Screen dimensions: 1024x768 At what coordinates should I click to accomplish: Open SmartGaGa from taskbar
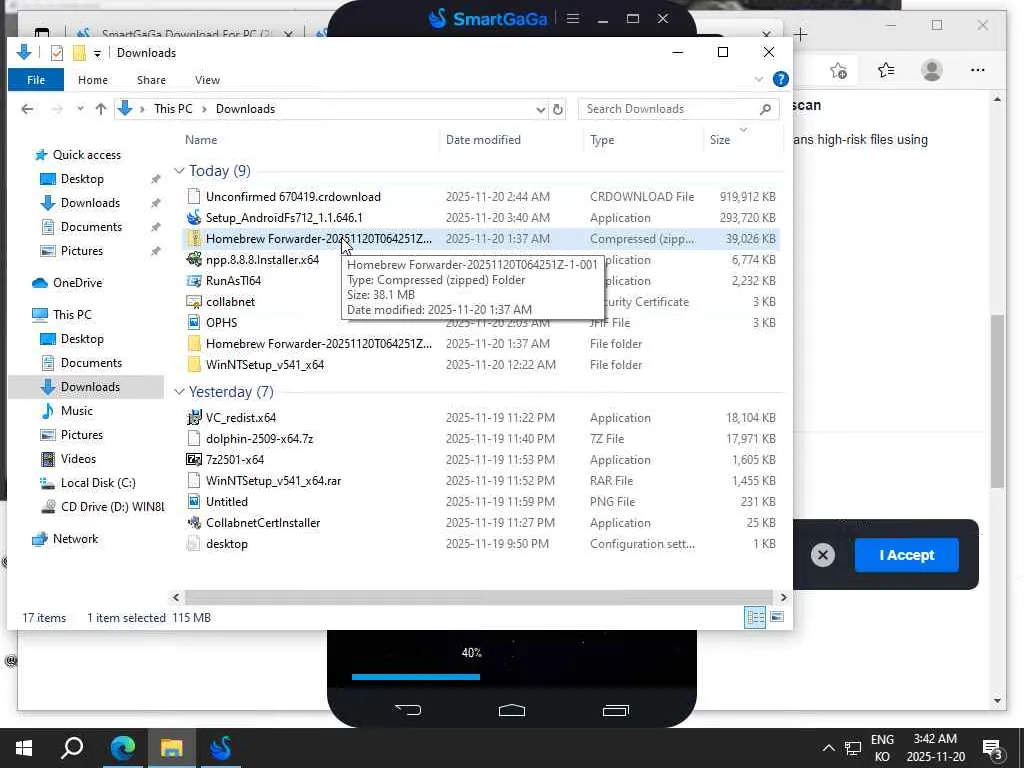click(x=221, y=748)
